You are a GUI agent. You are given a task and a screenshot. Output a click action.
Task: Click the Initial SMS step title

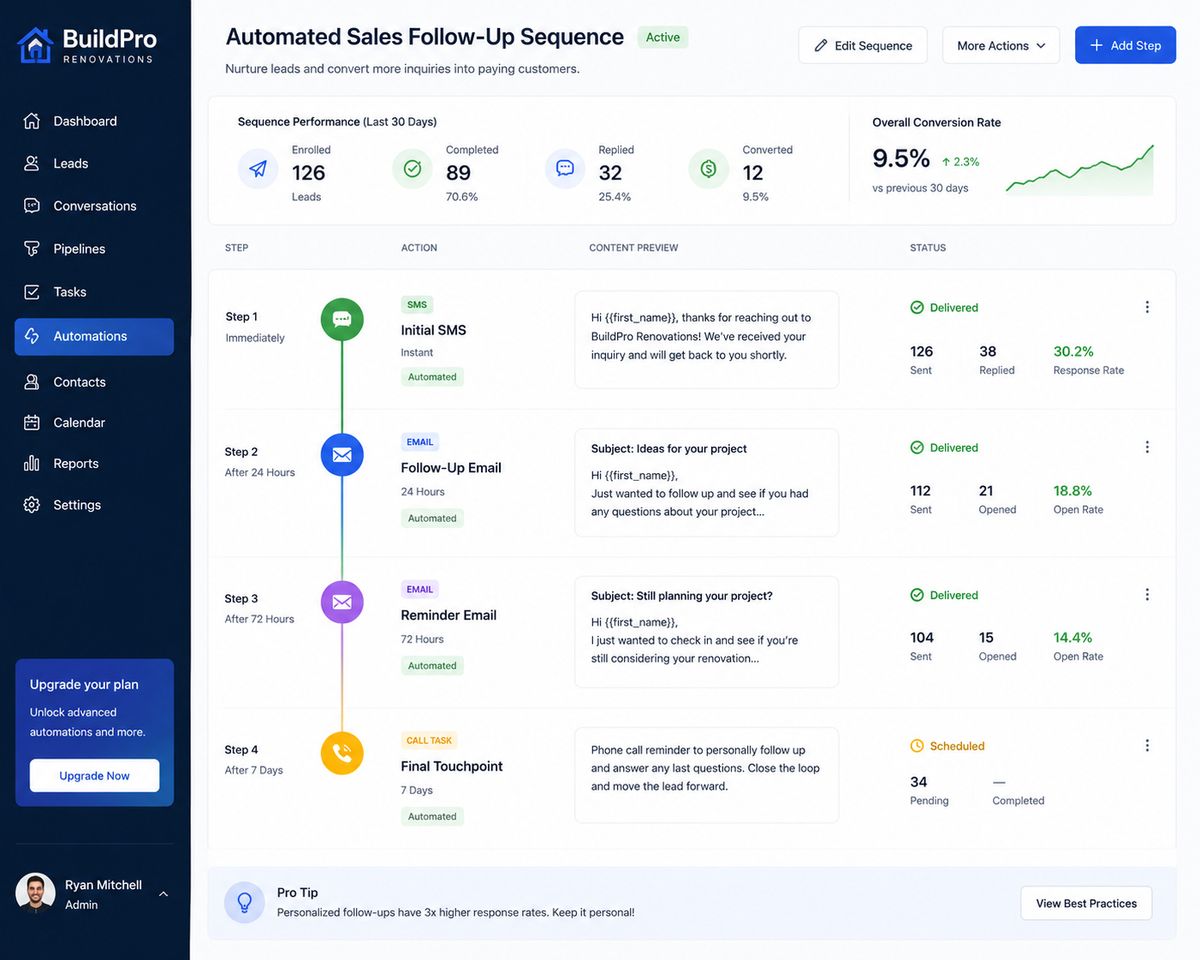click(434, 330)
